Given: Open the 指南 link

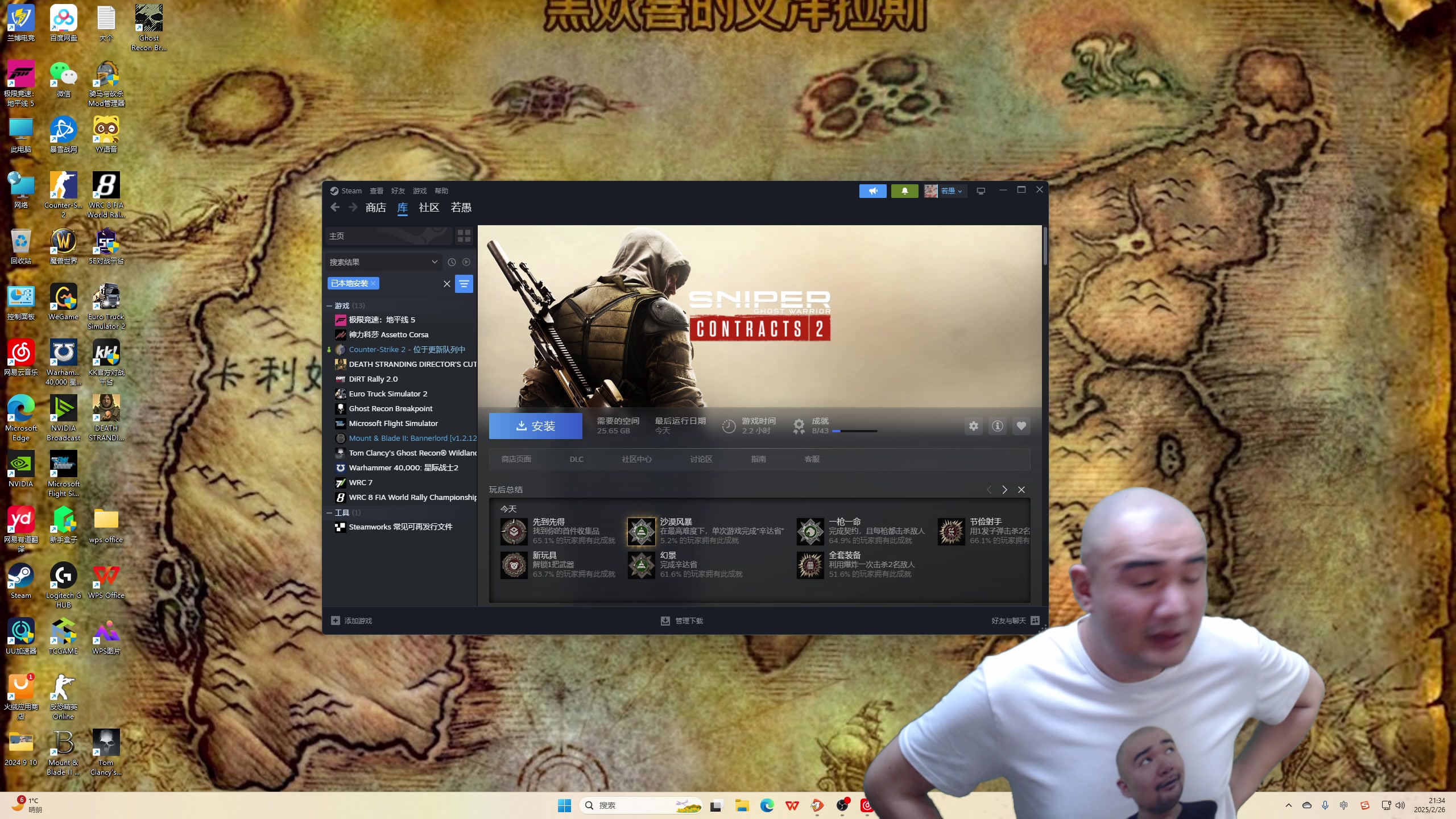Looking at the screenshot, I should tap(758, 460).
